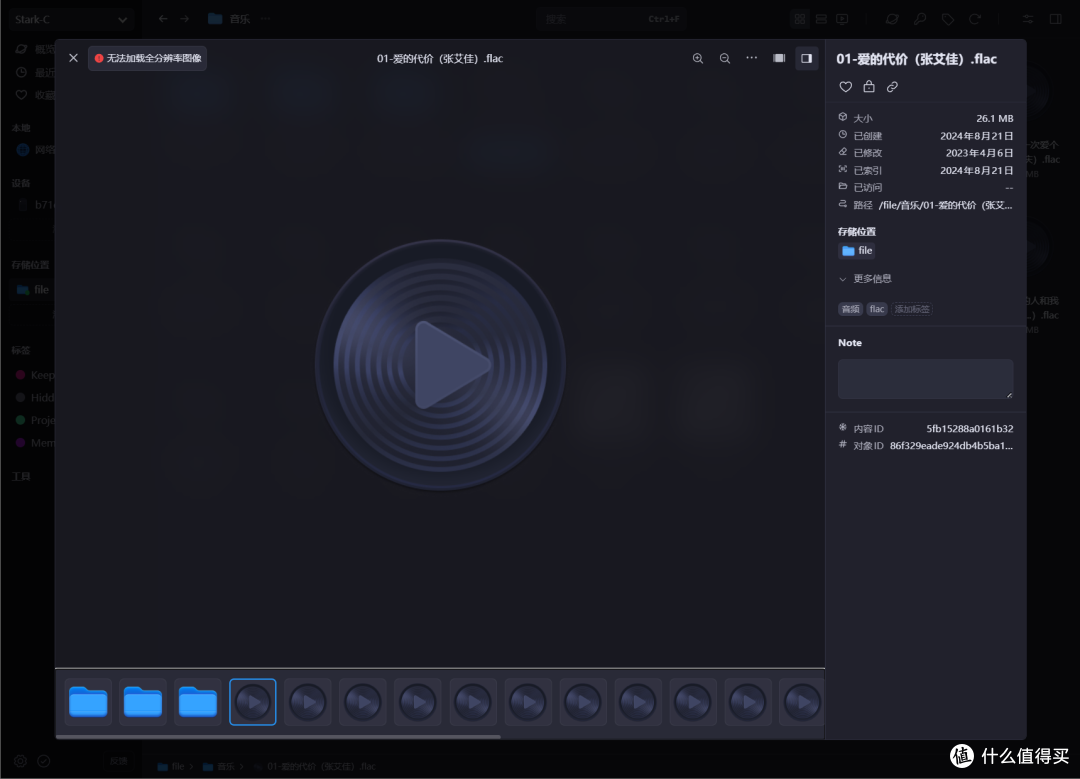Click '音乐' in the bottom path bar
This screenshot has height=779, width=1080.
218,766
